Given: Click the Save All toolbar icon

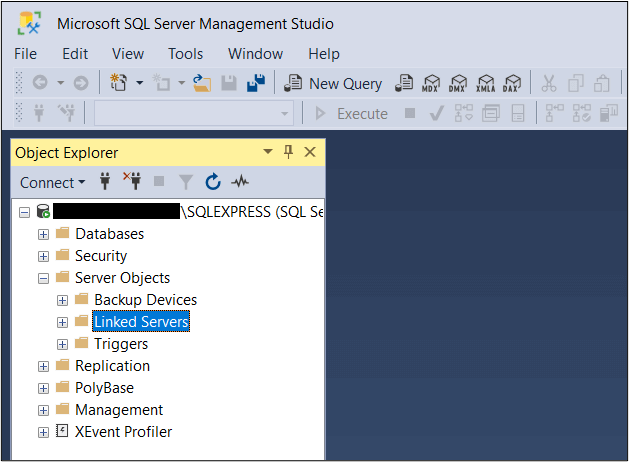Looking at the screenshot, I should click(257, 84).
